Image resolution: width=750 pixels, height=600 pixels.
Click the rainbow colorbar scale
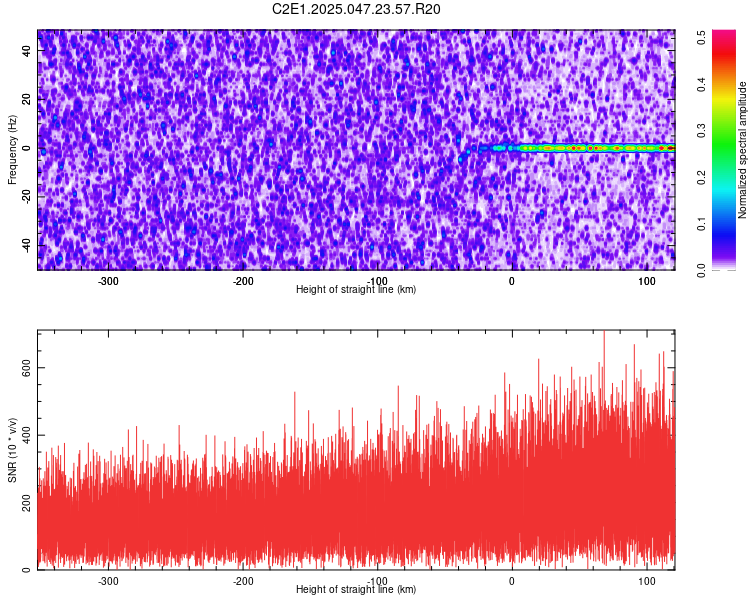(724, 150)
